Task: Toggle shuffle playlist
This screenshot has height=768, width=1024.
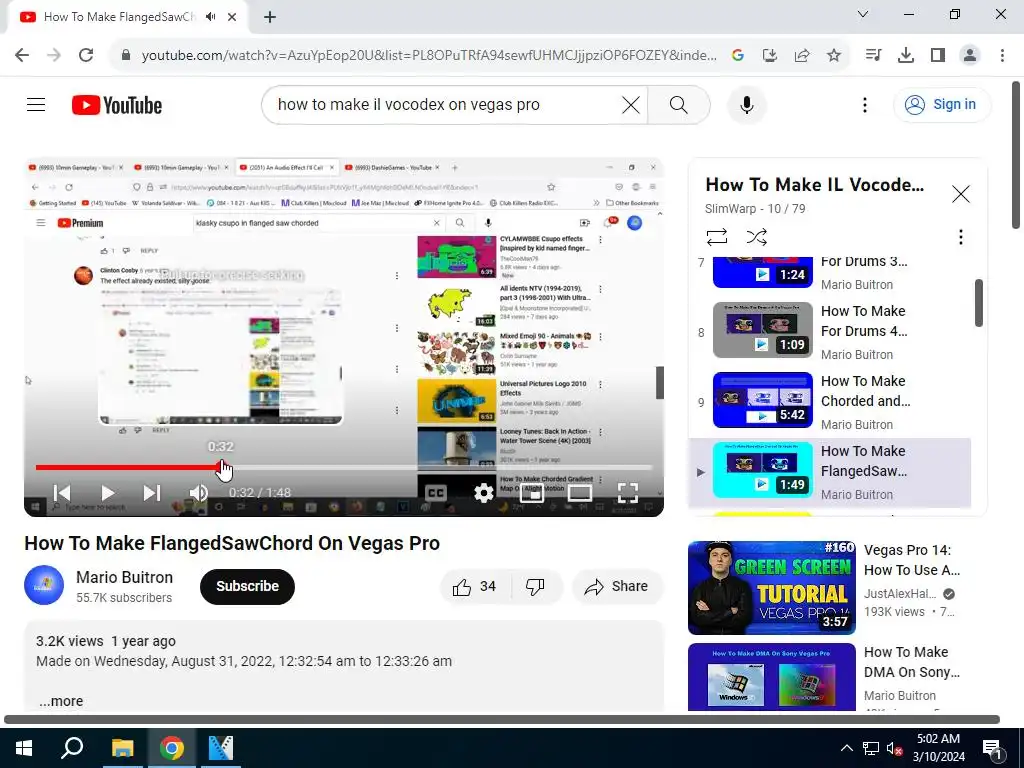Action: pos(756,236)
